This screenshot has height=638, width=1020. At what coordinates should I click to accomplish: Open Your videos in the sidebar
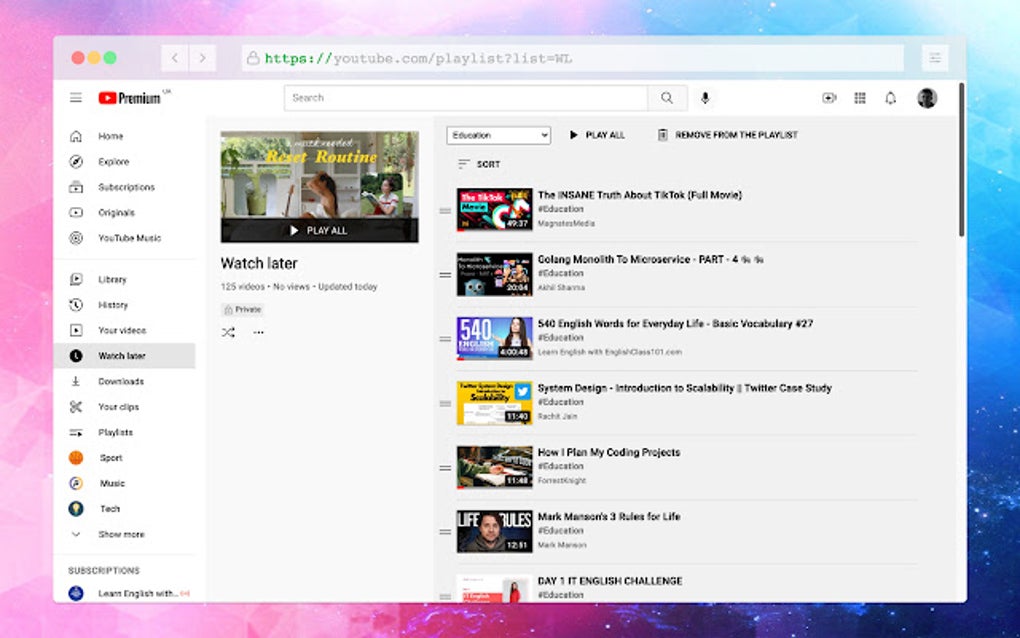(x=125, y=330)
